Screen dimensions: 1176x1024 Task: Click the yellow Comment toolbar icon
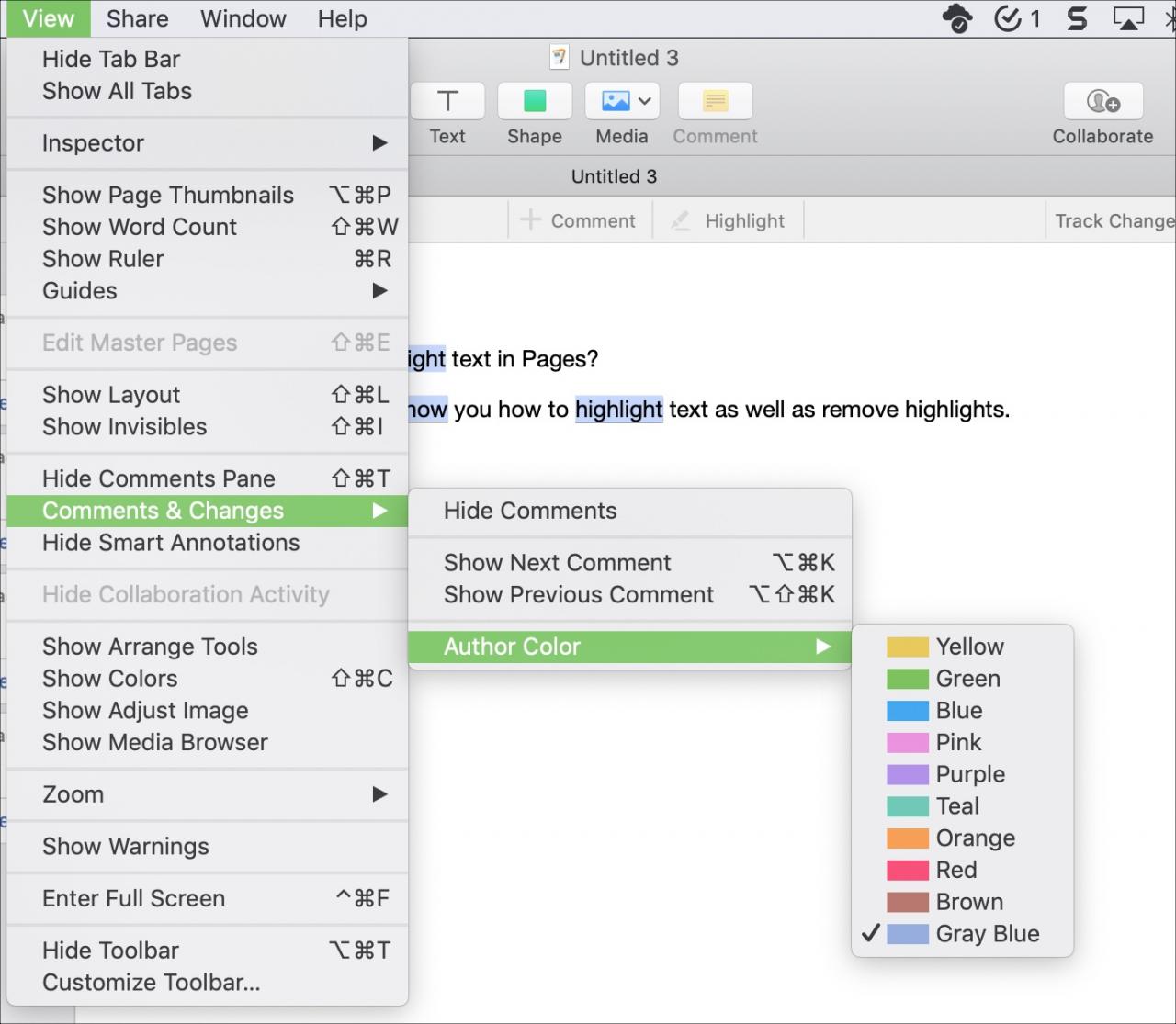[x=715, y=101]
